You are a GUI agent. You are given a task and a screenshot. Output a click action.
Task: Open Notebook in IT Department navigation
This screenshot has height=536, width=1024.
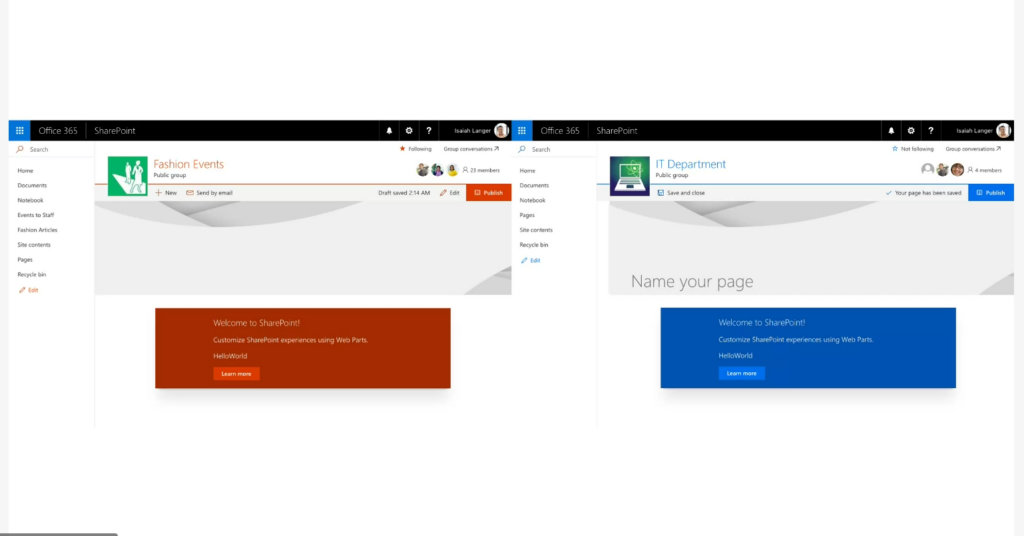click(532, 200)
